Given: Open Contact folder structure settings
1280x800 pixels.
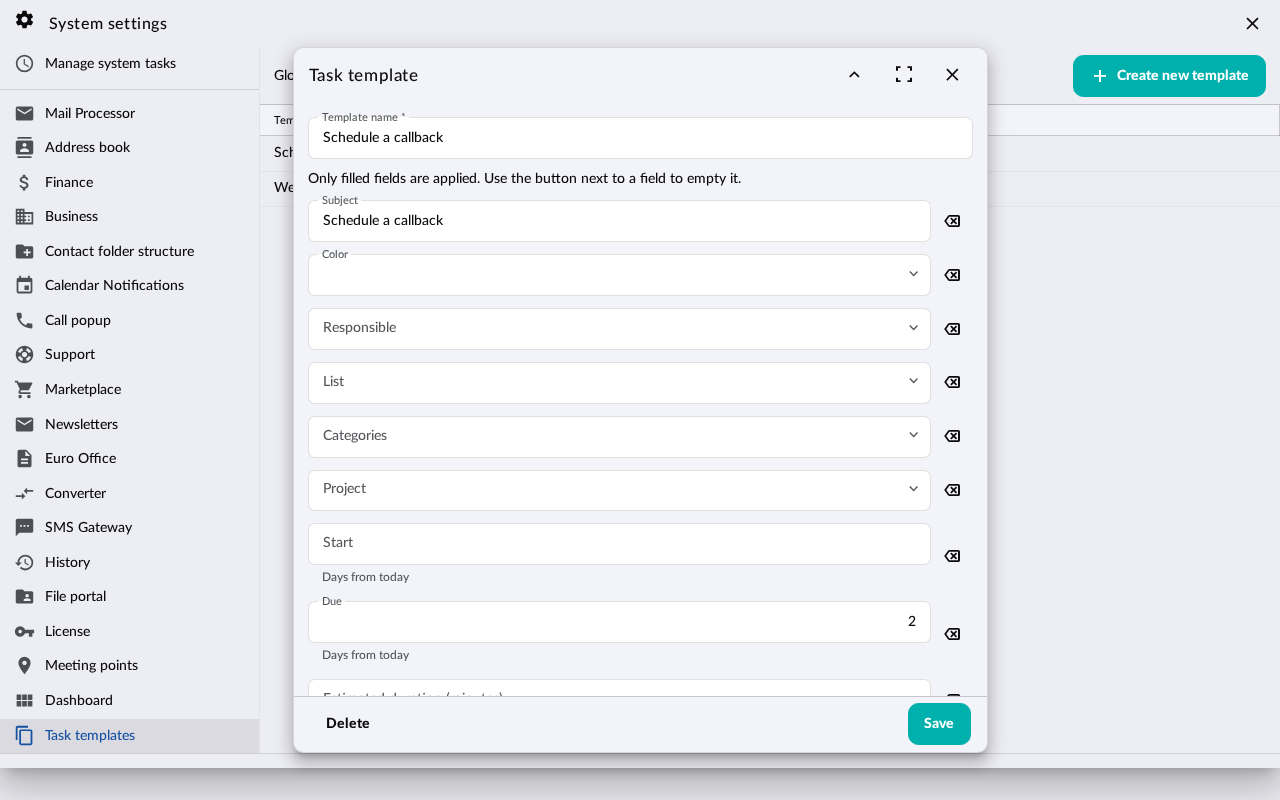Looking at the screenshot, I should tap(130, 252).
